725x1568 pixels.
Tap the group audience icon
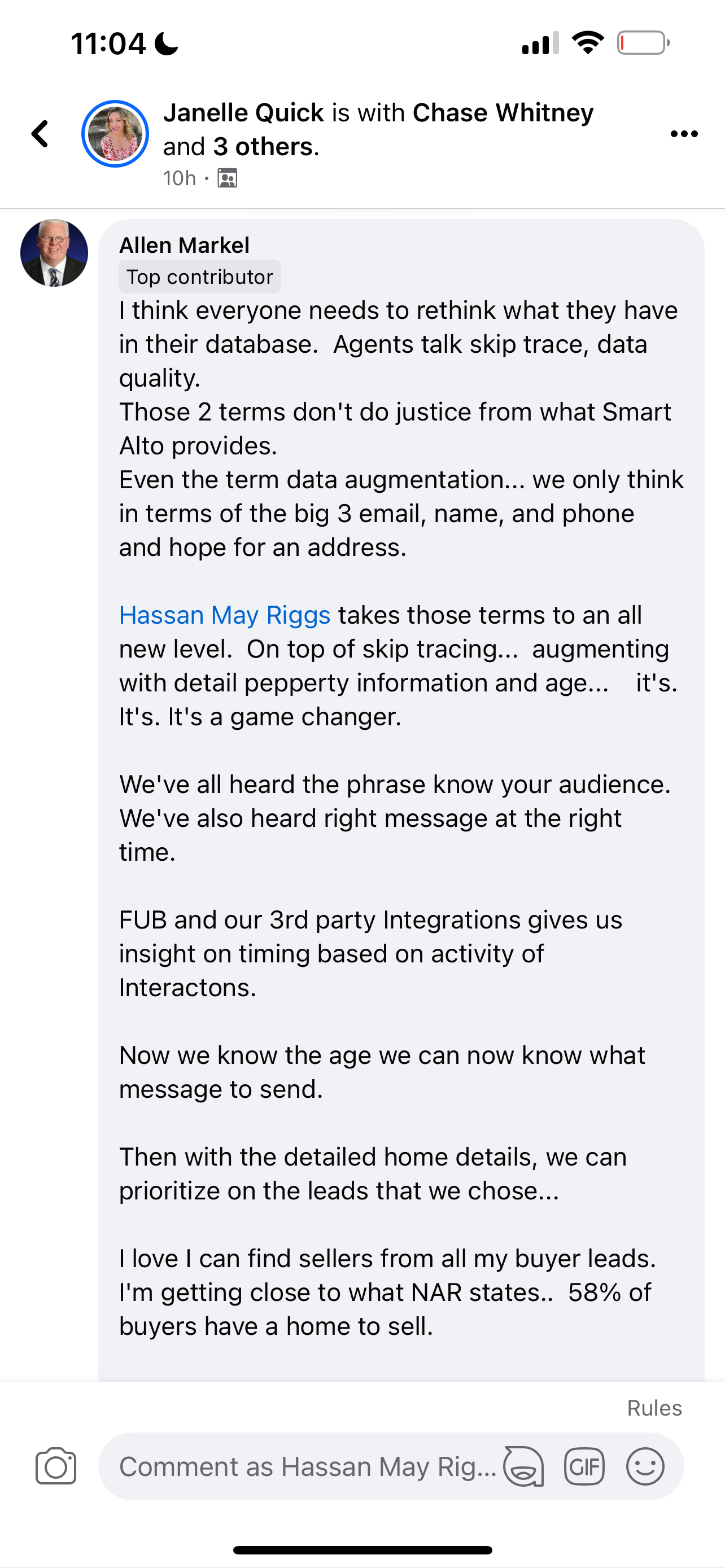[x=228, y=178]
